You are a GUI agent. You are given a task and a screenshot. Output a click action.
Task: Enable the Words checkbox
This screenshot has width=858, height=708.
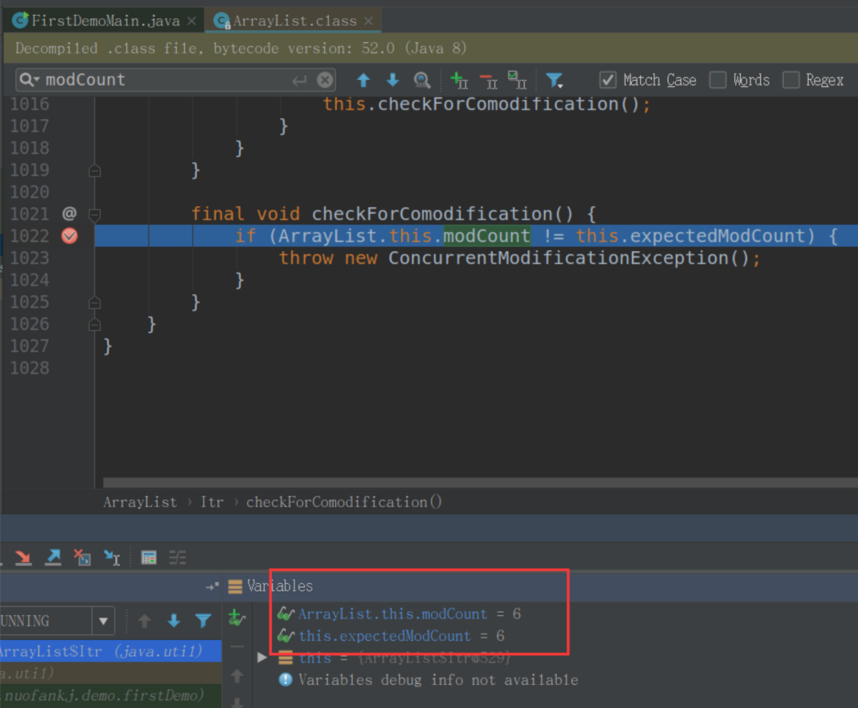click(717, 80)
